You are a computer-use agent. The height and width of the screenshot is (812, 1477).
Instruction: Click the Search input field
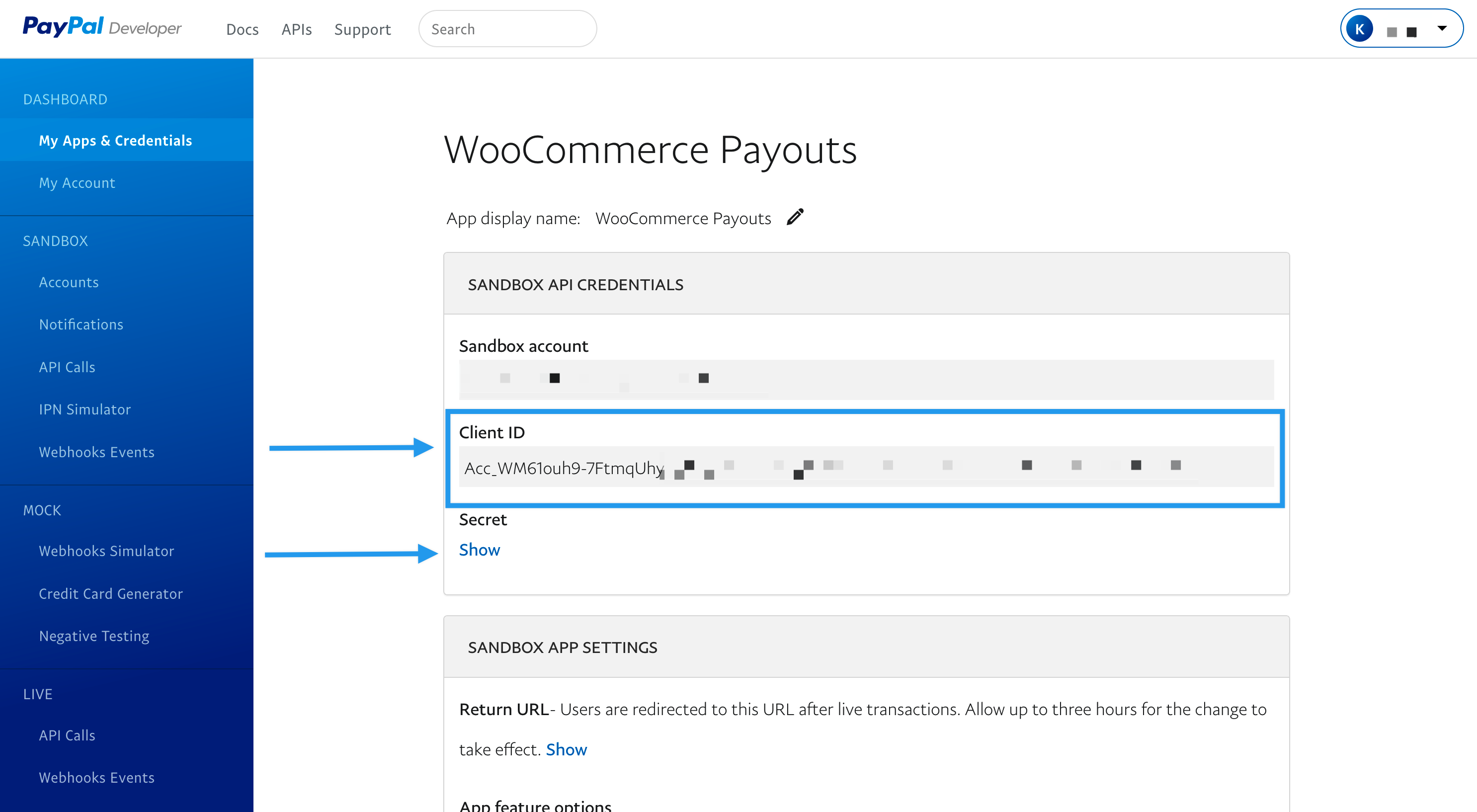507,29
